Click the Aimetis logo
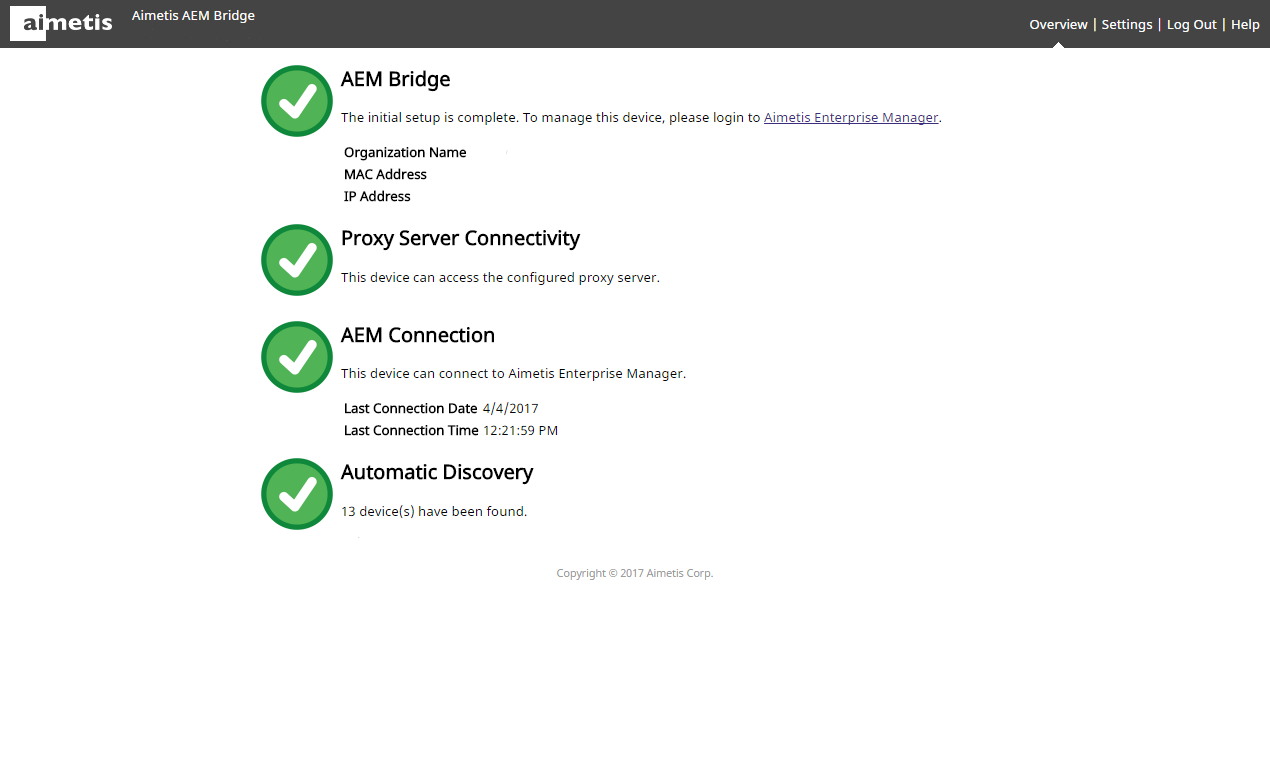 (62, 22)
